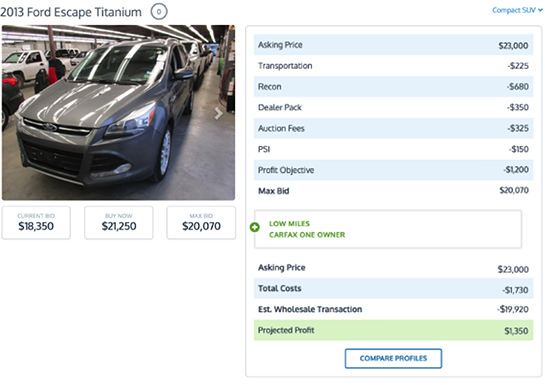
Task: Click the PSI cost row
Action: pos(393,149)
